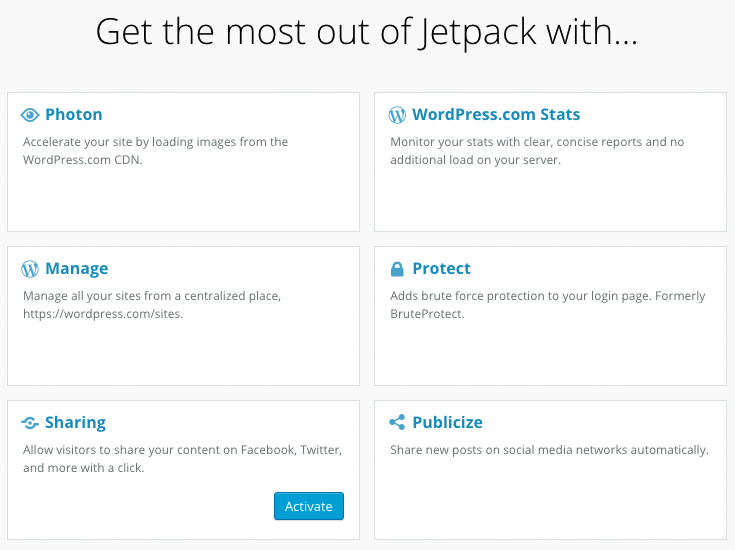Click the Photon eye icon
The image size is (735, 550).
(30, 115)
